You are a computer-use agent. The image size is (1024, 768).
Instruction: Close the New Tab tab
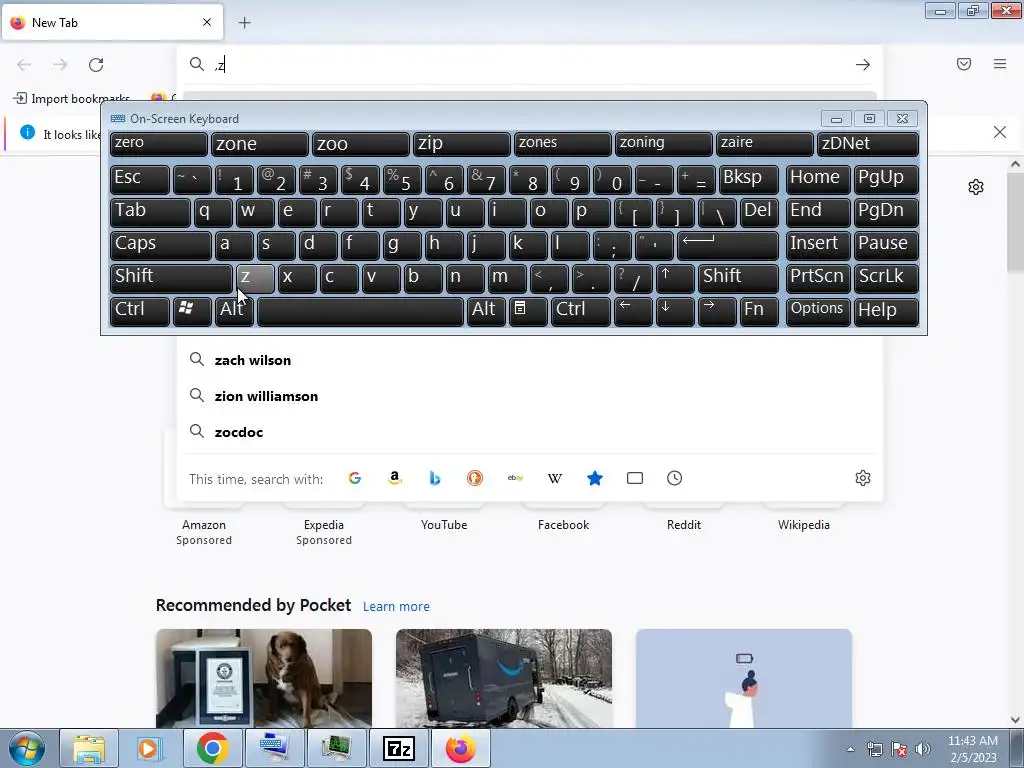point(207,22)
